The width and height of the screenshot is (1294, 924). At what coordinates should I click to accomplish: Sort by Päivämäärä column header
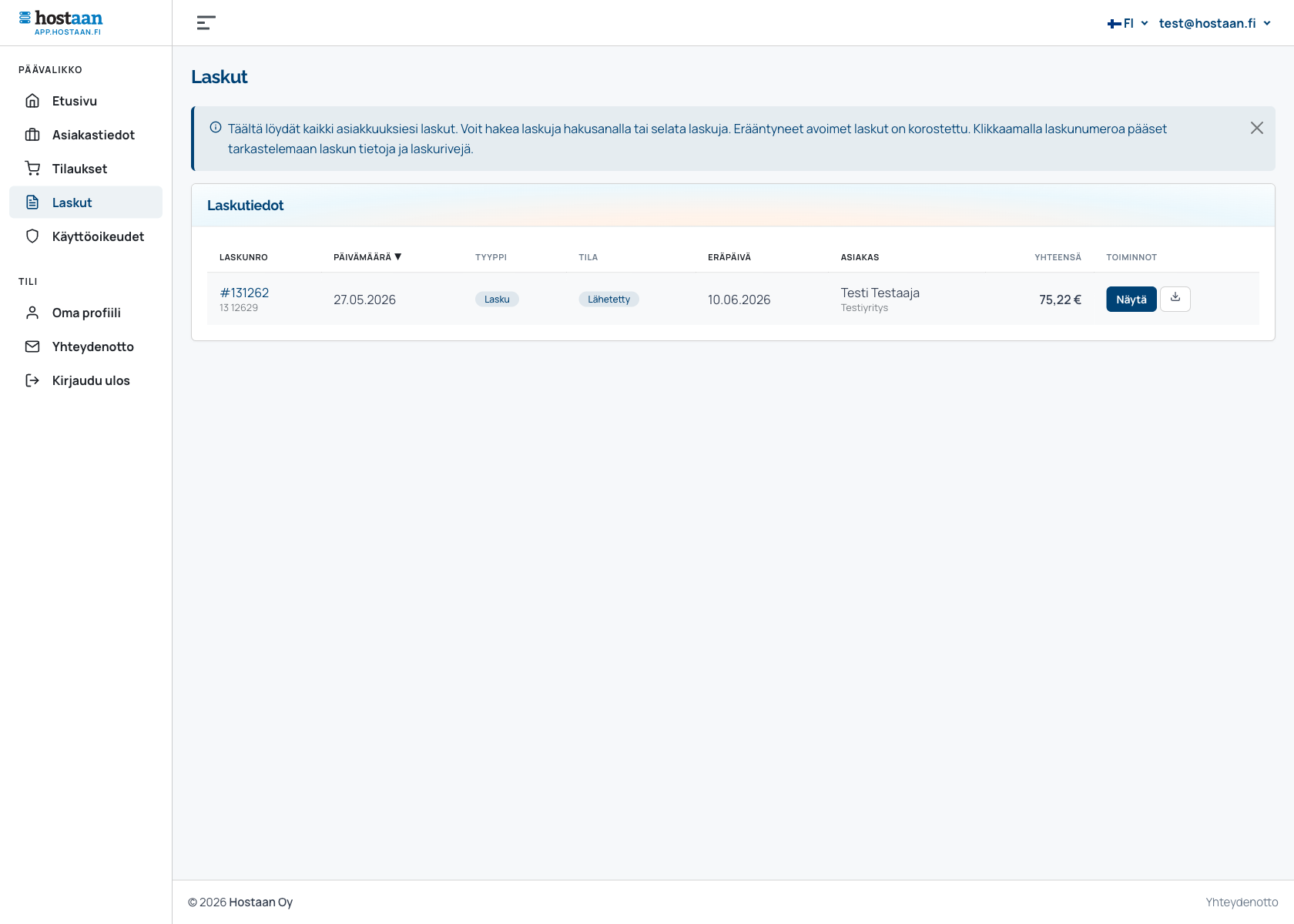367,257
